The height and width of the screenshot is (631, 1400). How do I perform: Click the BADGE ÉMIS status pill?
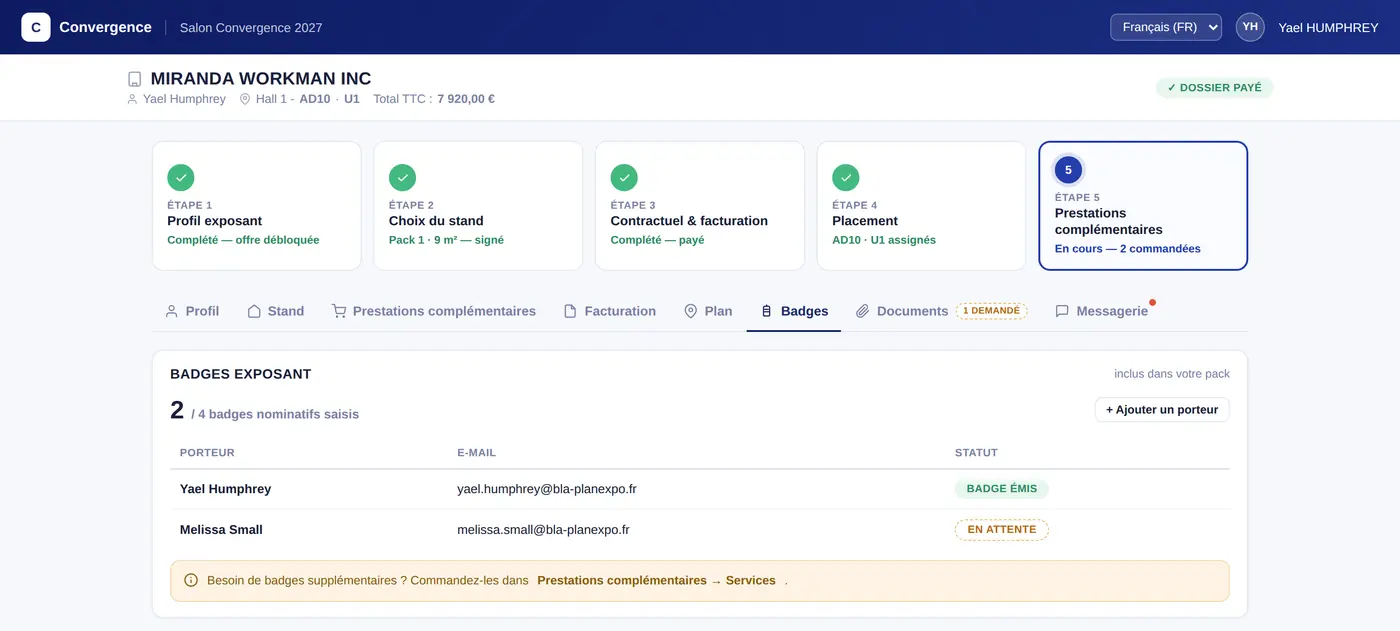tap(1002, 489)
